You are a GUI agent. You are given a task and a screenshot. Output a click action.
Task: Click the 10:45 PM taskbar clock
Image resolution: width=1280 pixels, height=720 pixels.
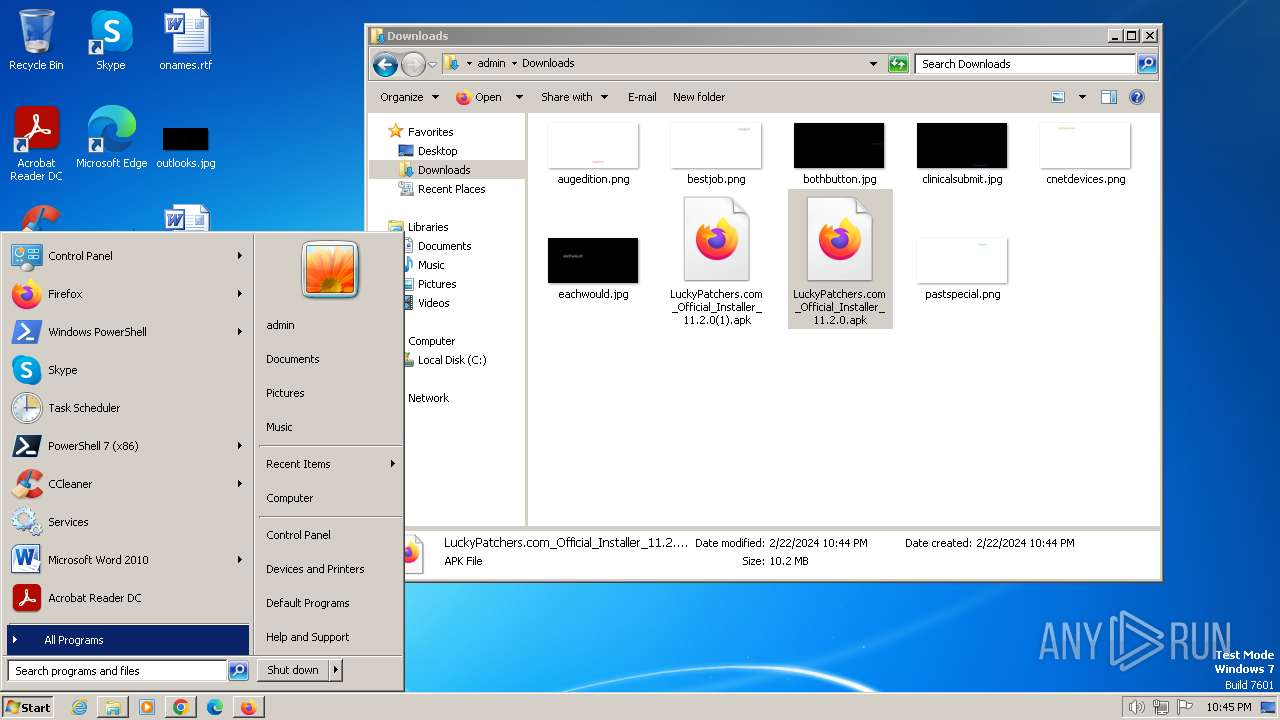pos(1228,707)
